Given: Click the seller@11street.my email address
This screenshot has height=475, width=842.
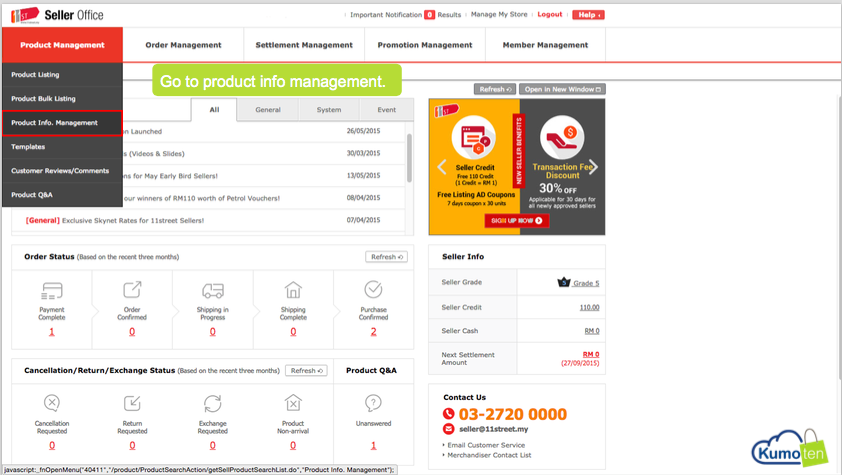Looking at the screenshot, I should (493, 429).
